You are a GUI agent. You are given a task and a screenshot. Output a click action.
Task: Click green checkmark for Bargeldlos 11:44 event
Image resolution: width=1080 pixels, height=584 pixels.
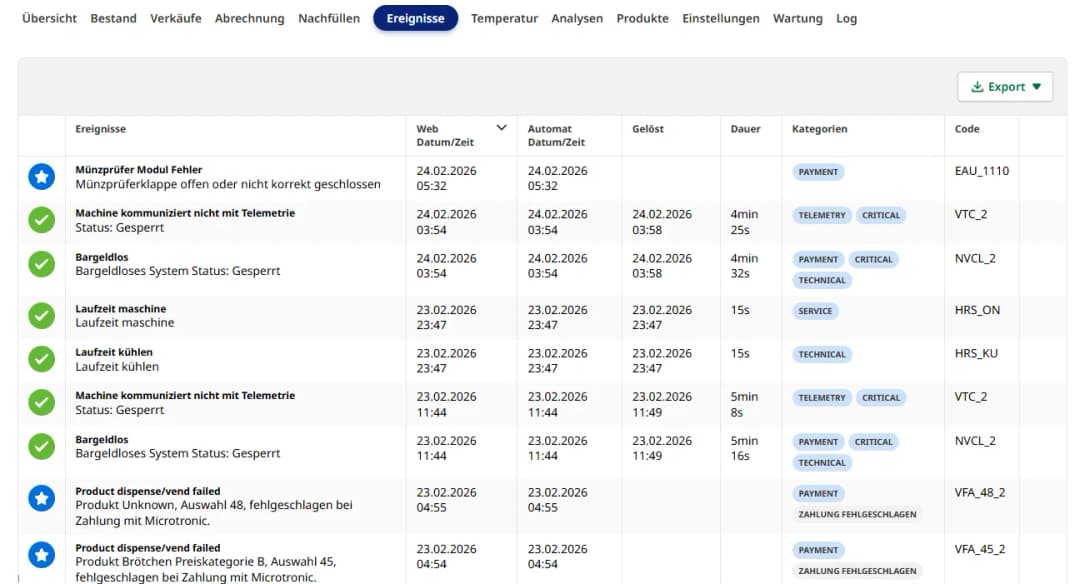(x=41, y=446)
